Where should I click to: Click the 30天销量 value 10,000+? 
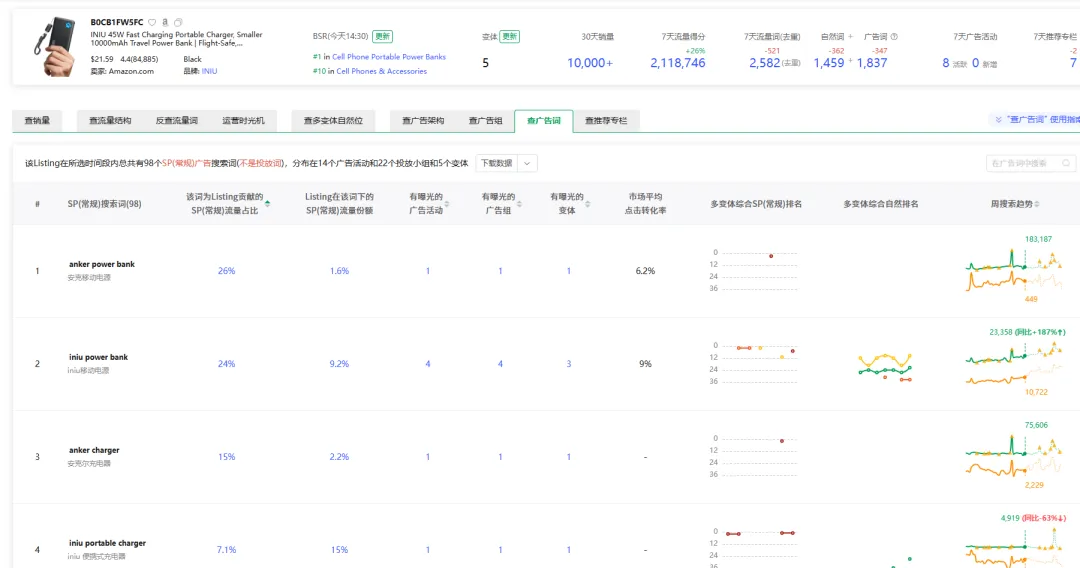pyautogui.click(x=590, y=63)
